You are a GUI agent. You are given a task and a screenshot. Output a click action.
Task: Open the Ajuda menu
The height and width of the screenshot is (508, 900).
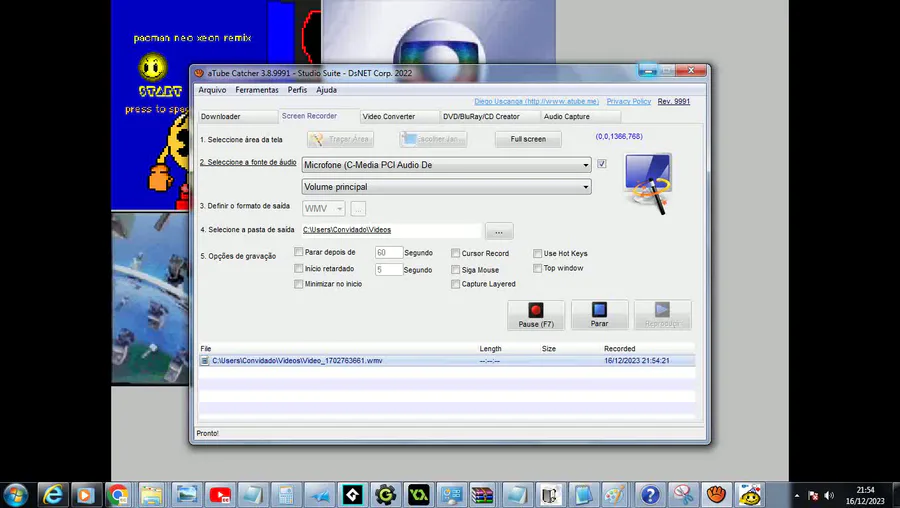point(327,90)
